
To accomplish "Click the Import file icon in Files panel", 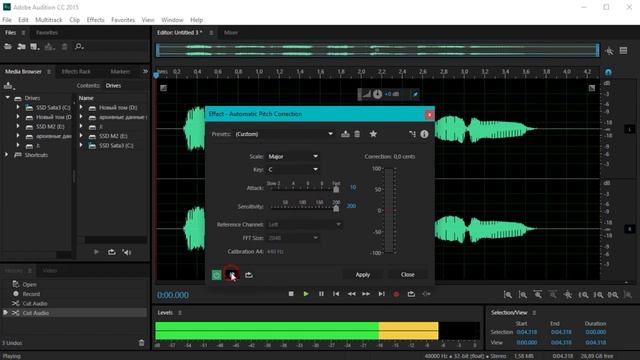I will coord(21,47).
